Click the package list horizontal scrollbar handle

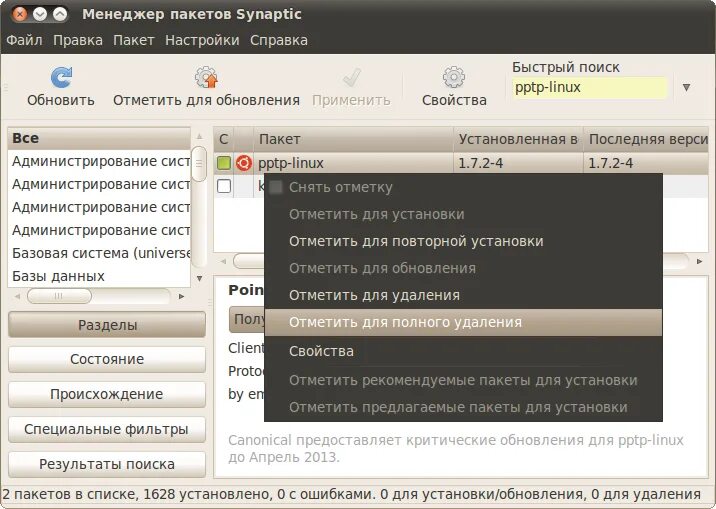[x=249, y=261]
